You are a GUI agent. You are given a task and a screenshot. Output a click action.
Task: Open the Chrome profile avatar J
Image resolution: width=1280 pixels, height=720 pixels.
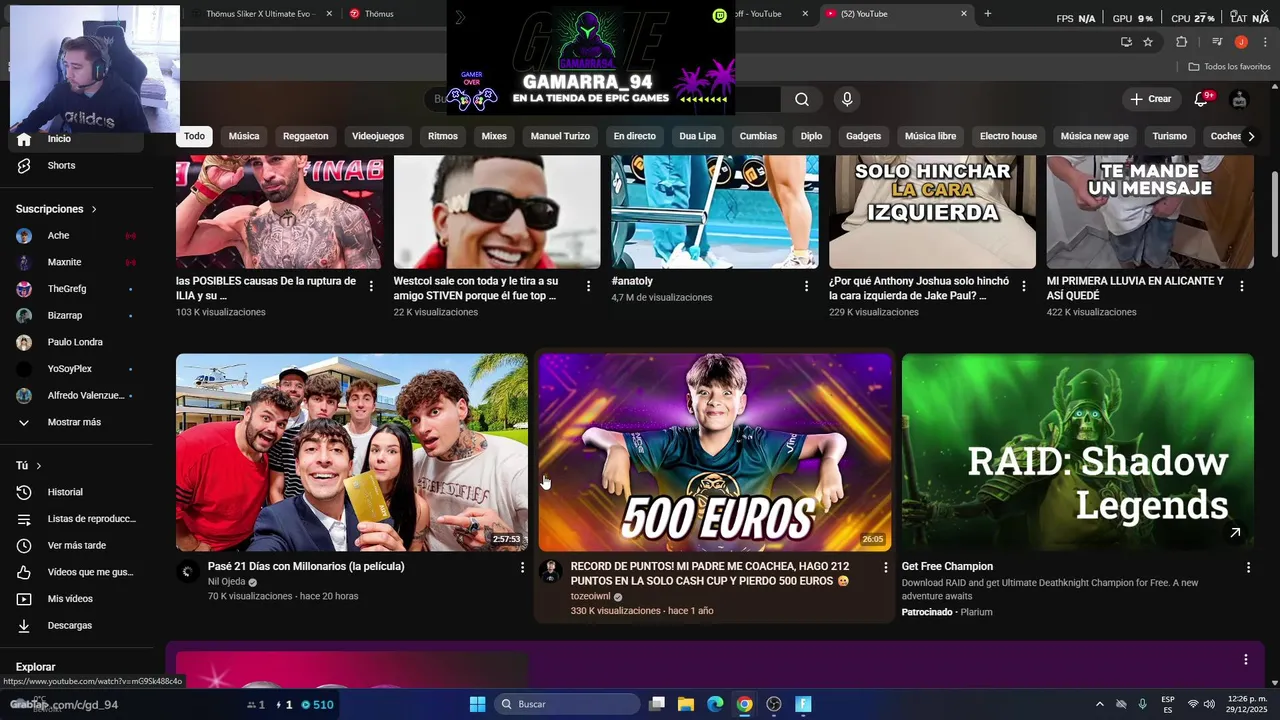(x=1241, y=42)
